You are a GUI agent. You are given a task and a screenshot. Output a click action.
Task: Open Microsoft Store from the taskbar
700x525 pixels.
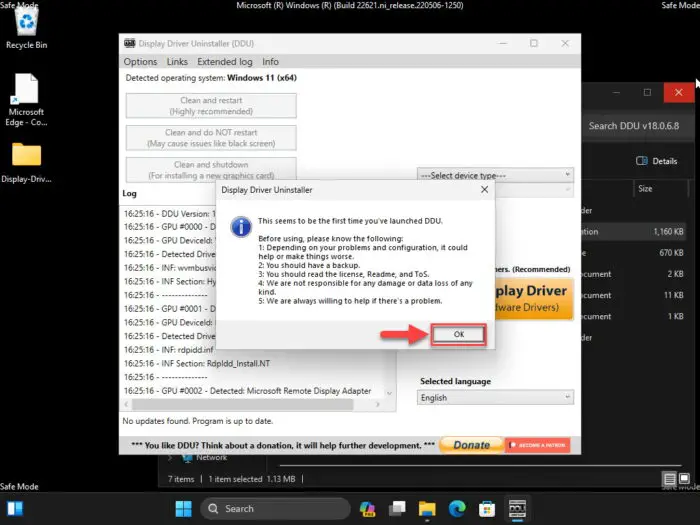(x=487, y=508)
